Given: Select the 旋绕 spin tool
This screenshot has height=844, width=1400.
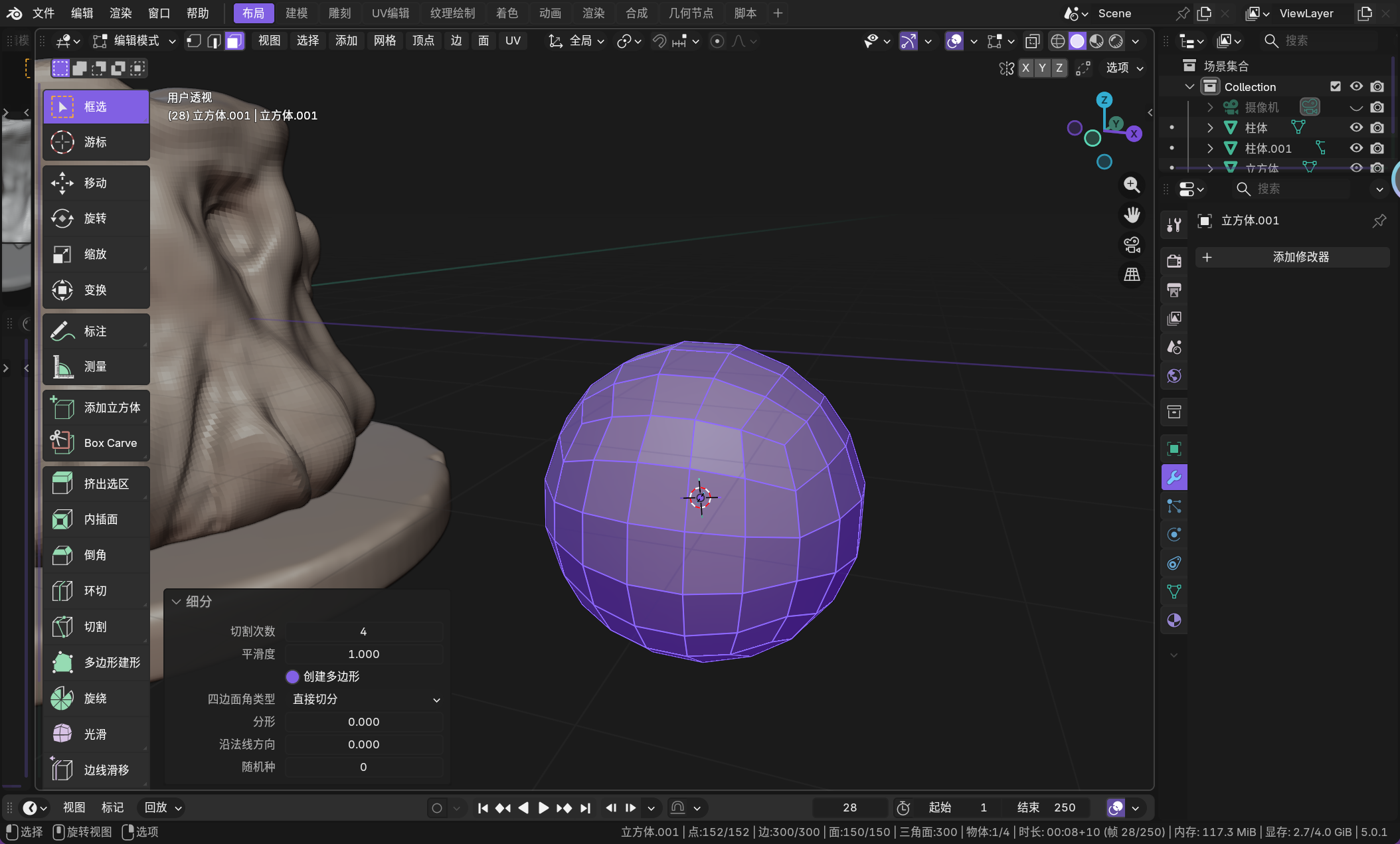Looking at the screenshot, I should pyautogui.click(x=96, y=698).
